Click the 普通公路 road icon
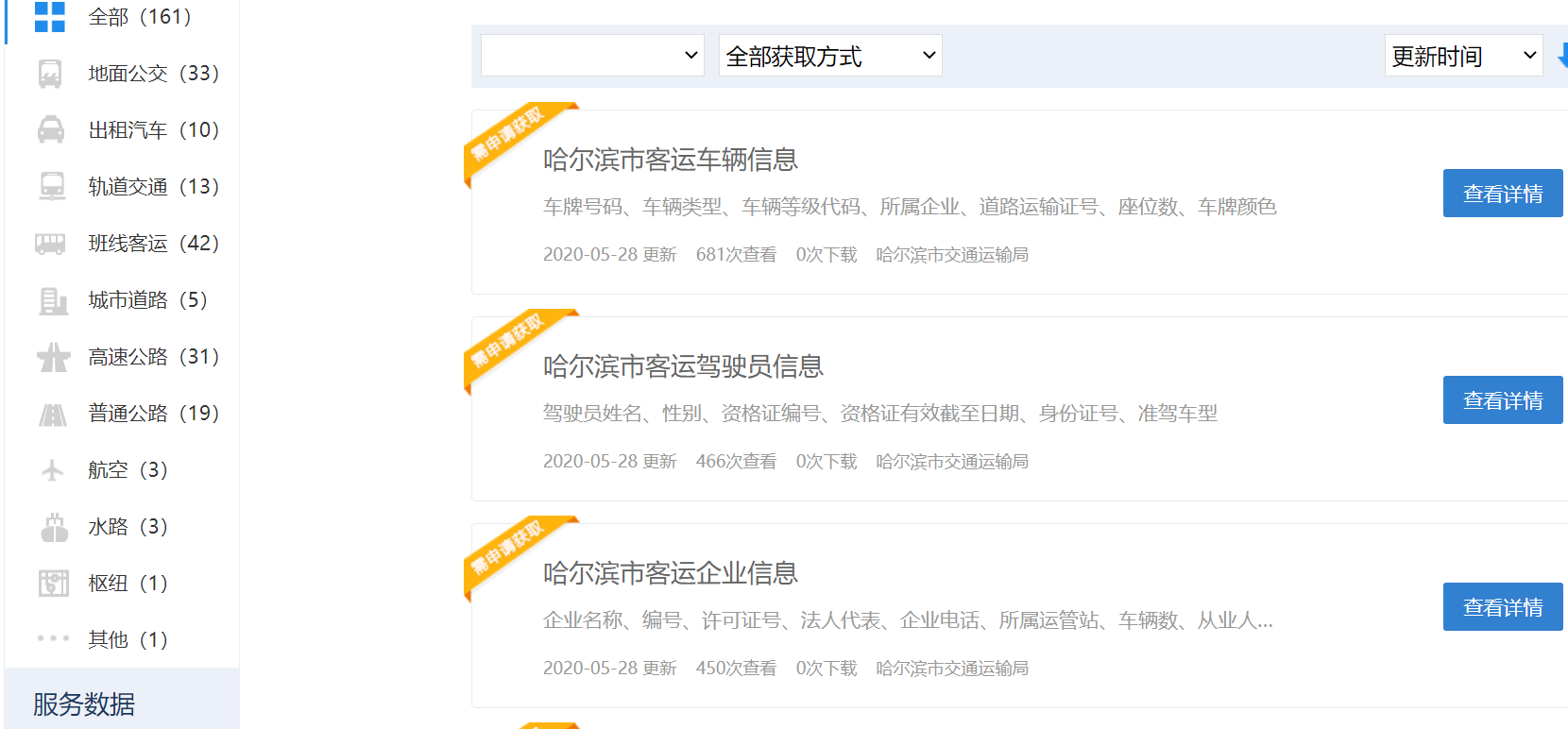 pos(53,414)
